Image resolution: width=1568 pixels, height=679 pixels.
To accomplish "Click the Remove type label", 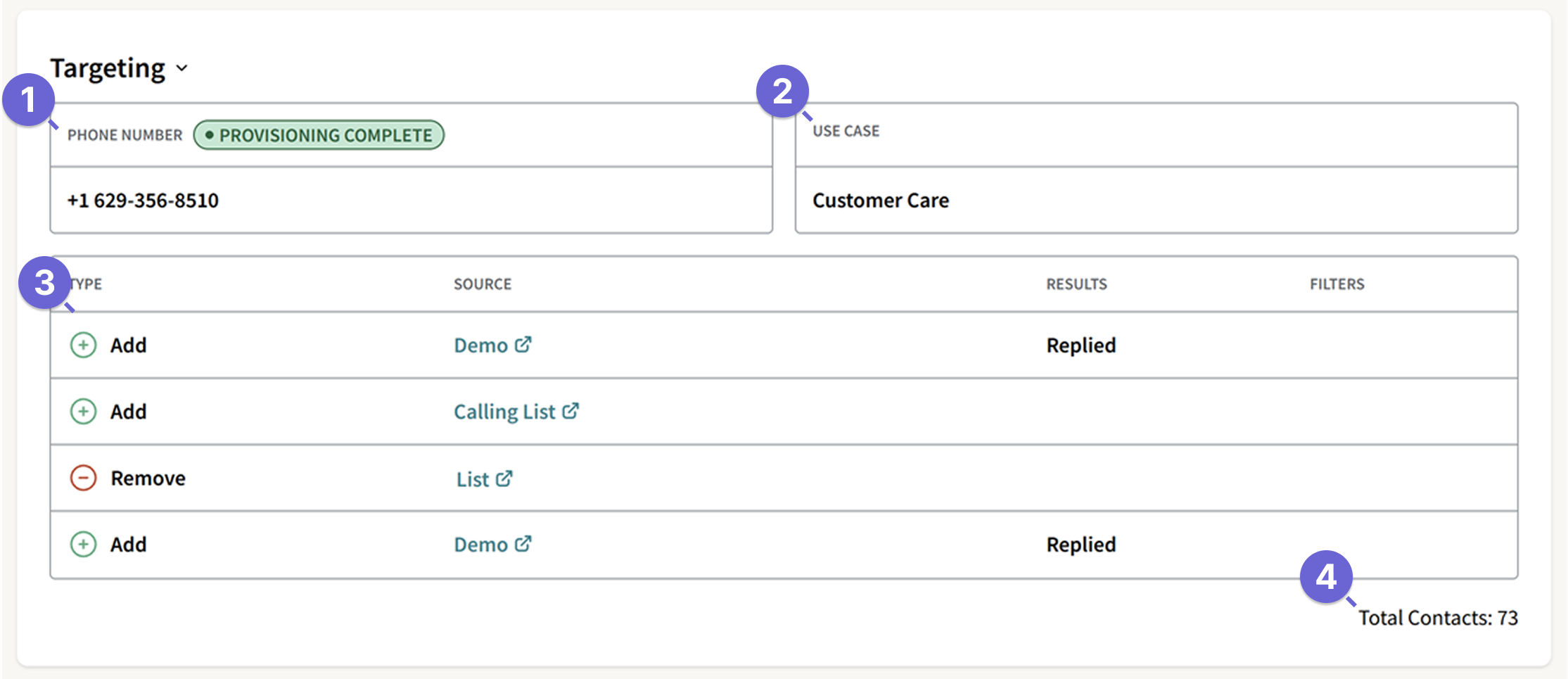I will pos(148,478).
